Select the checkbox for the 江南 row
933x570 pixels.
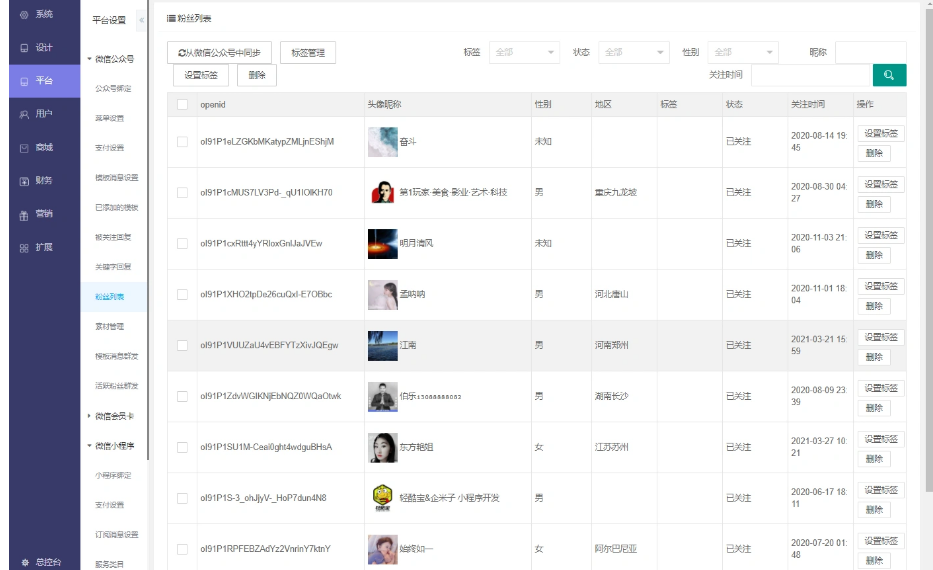(182, 345)
